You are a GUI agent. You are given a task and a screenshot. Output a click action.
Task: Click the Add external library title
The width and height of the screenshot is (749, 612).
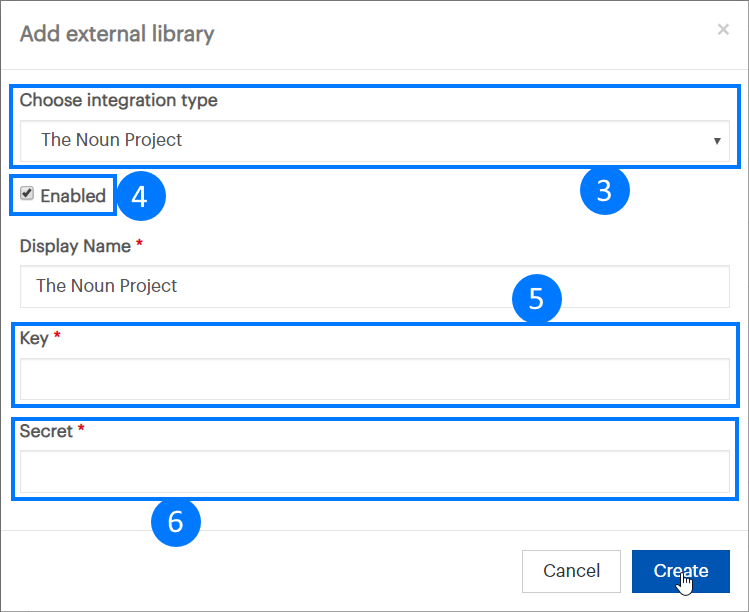coord(117,34)
